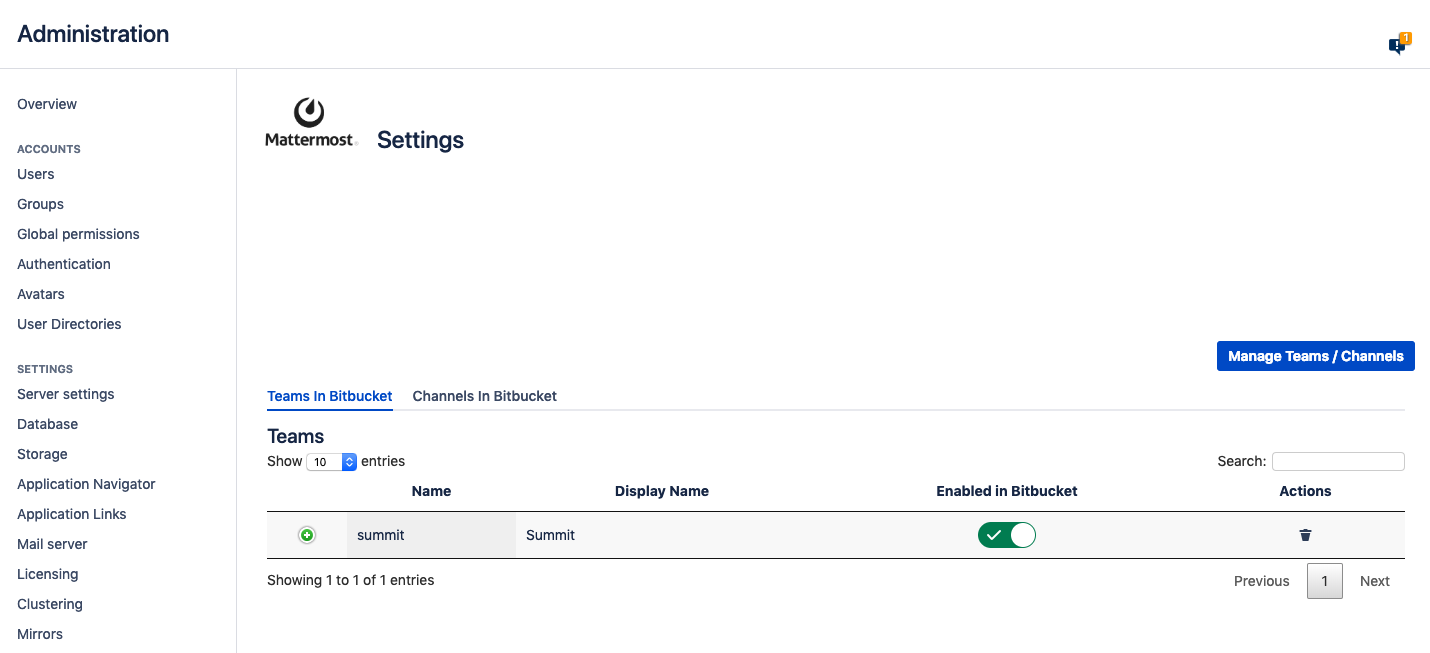Select the Teams In Bitbucket tab
Image resolution: width=1430 pixels, height=653 pixels.
329,396
